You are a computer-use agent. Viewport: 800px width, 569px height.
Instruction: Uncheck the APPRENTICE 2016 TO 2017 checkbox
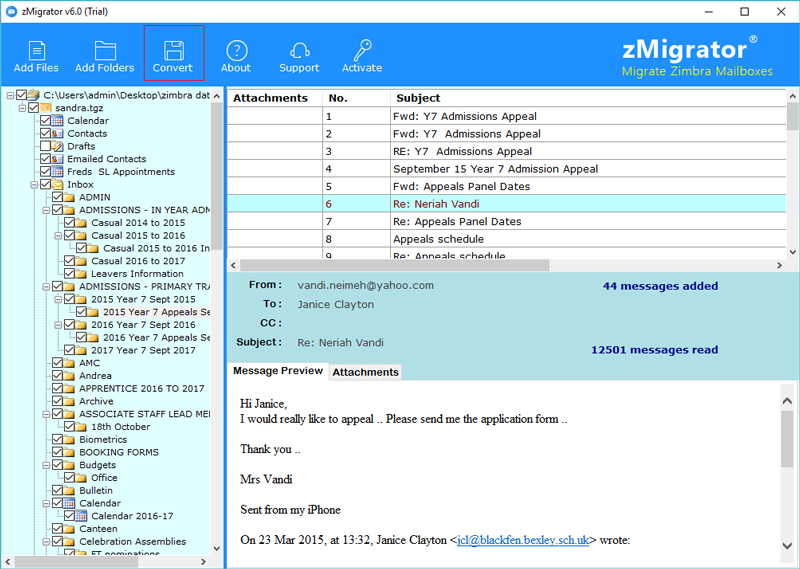(58, 388)
